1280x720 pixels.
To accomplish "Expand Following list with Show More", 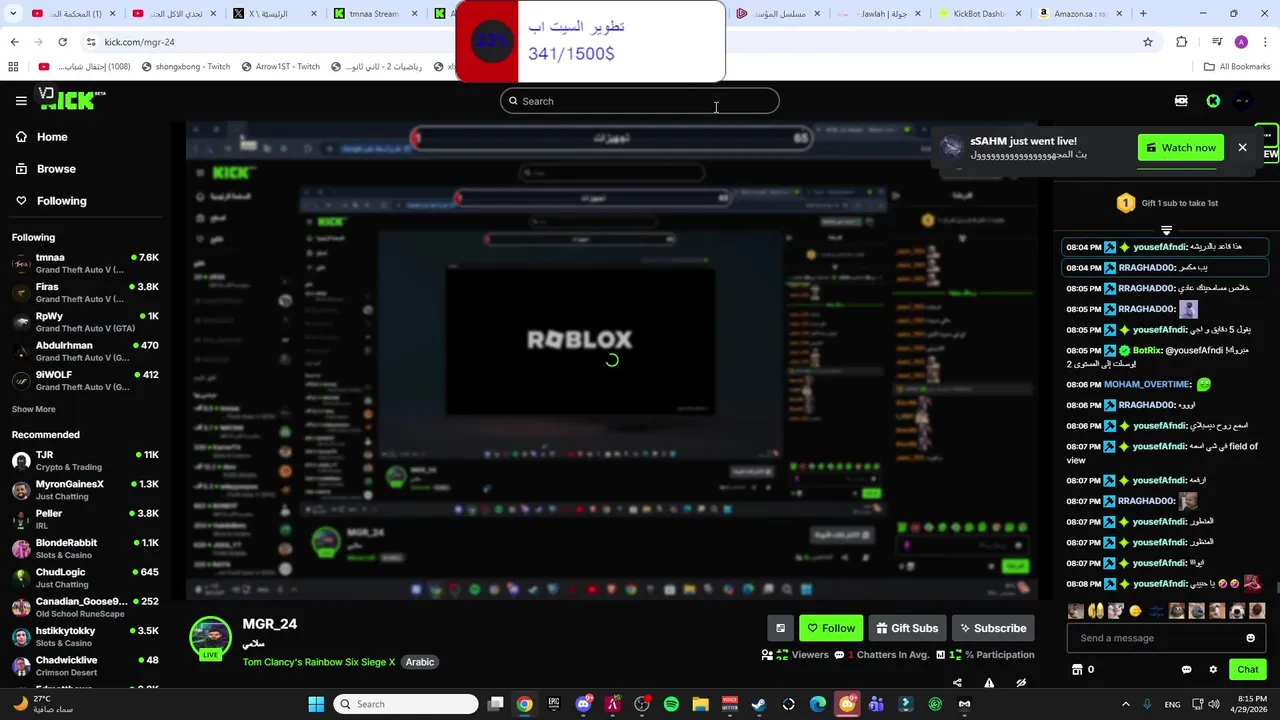I will (x=33, y=409).
